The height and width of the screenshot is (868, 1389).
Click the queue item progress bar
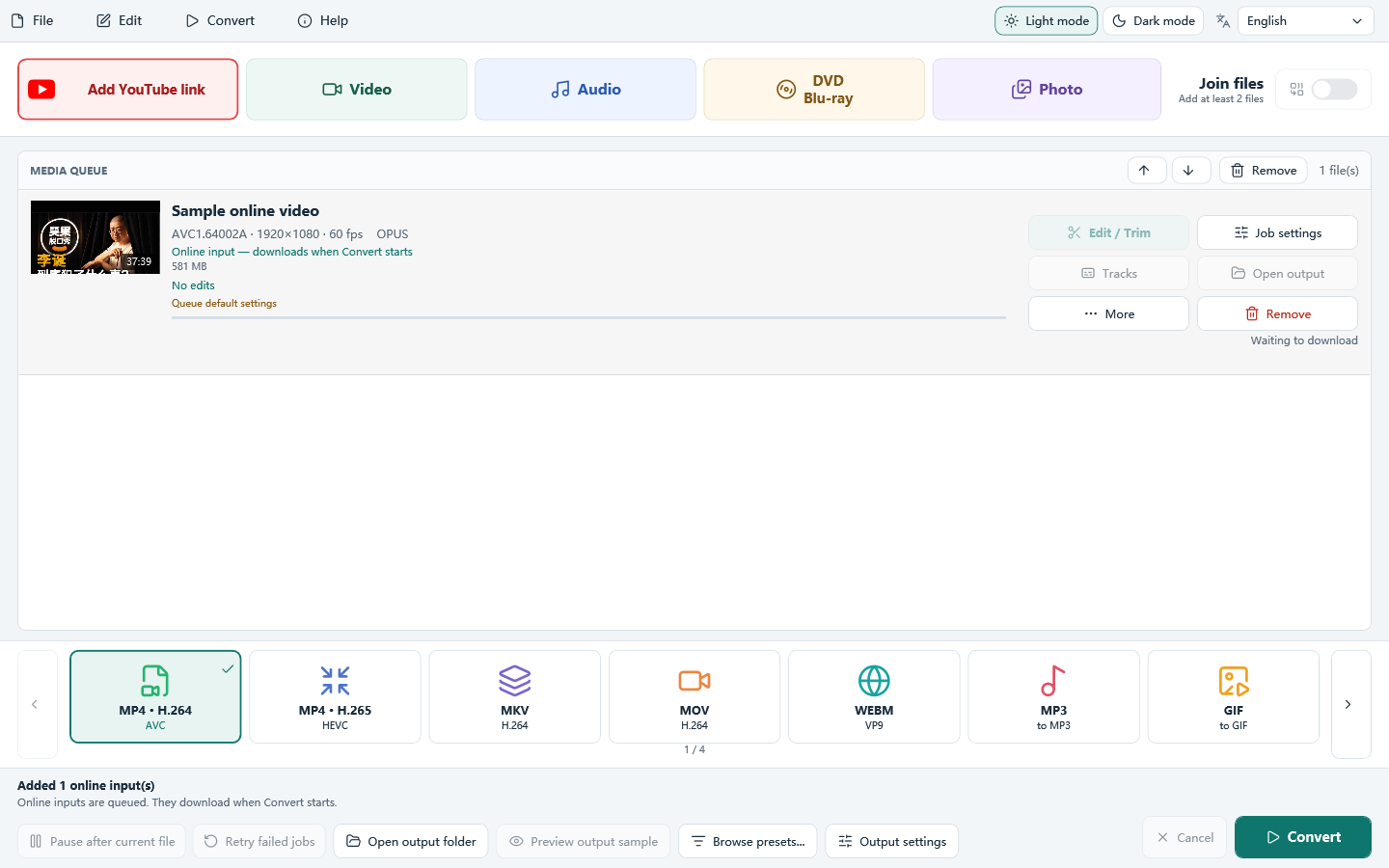(x=588, y=317)
